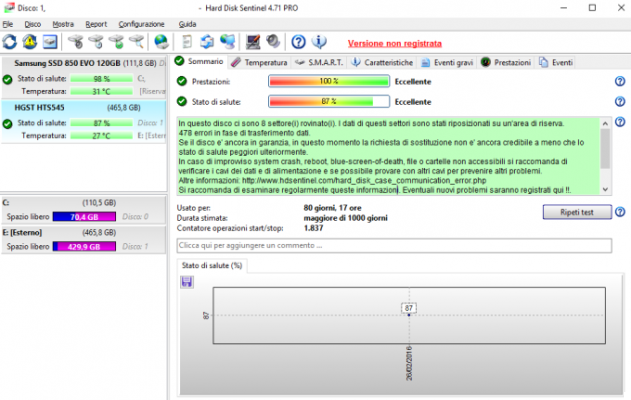Click the blue arrows with envelope icon
This screenshot has height=400, width=631.
click(207, 42)
